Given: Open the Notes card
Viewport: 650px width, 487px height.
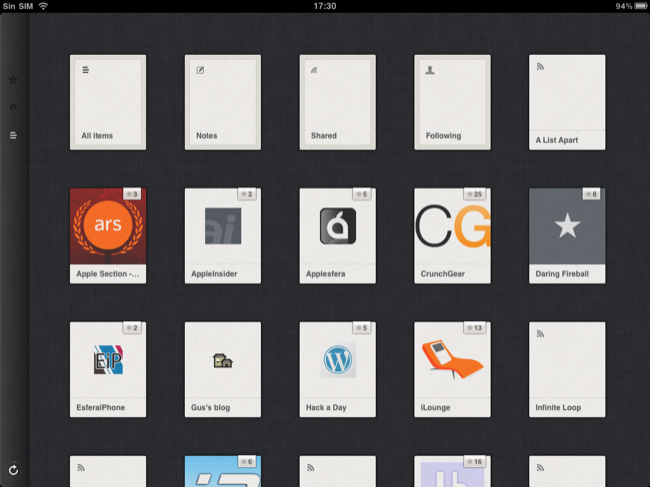Looking at the screenshot, I should pyautogui.click(x=223, y=102).
